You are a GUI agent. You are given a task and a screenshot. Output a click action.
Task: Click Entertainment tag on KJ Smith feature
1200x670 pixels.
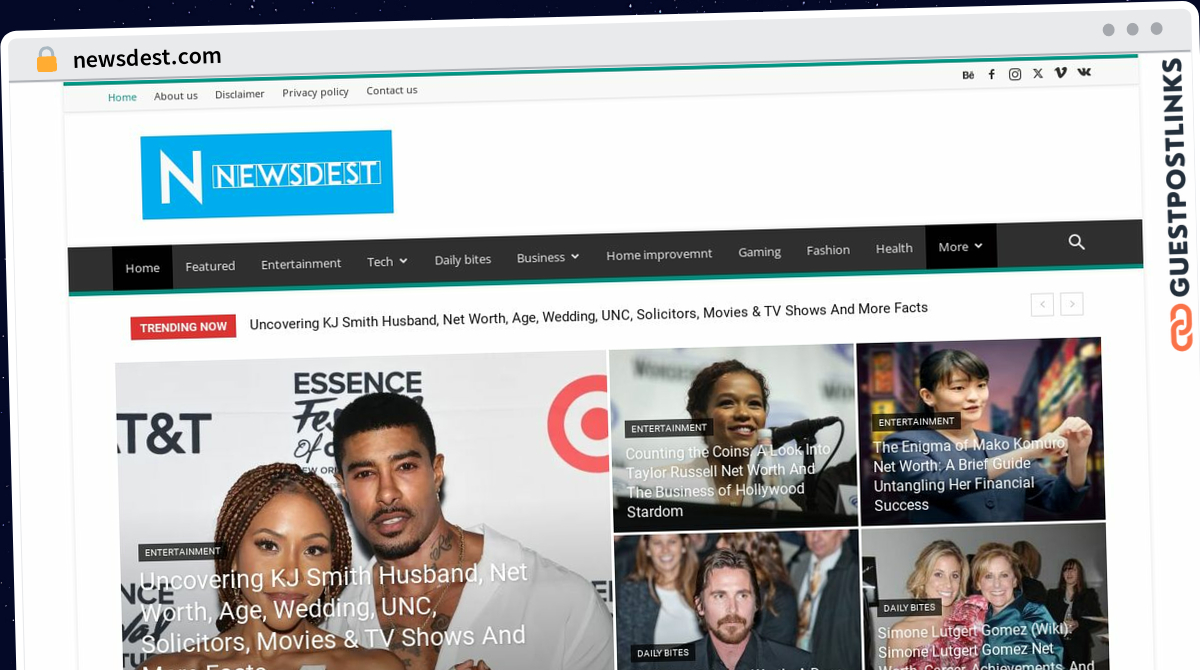182,552
